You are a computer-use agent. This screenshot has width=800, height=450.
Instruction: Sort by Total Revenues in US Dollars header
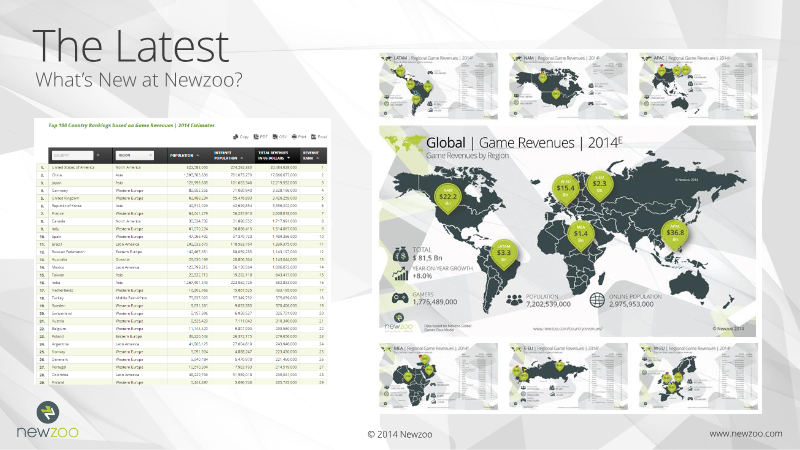coord(276,156)
